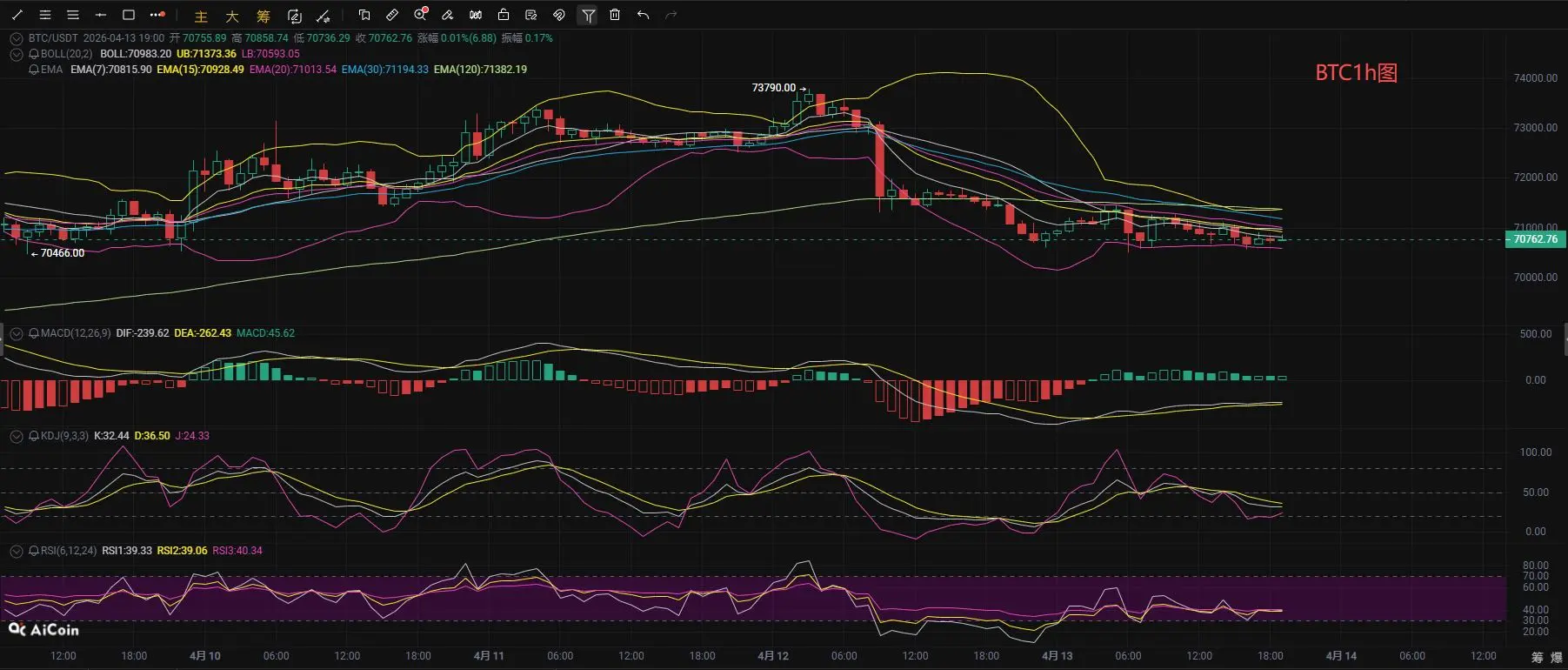Click the 4月 12 date on time axis
1568x670 pixels.
click(x=773, y=656)
